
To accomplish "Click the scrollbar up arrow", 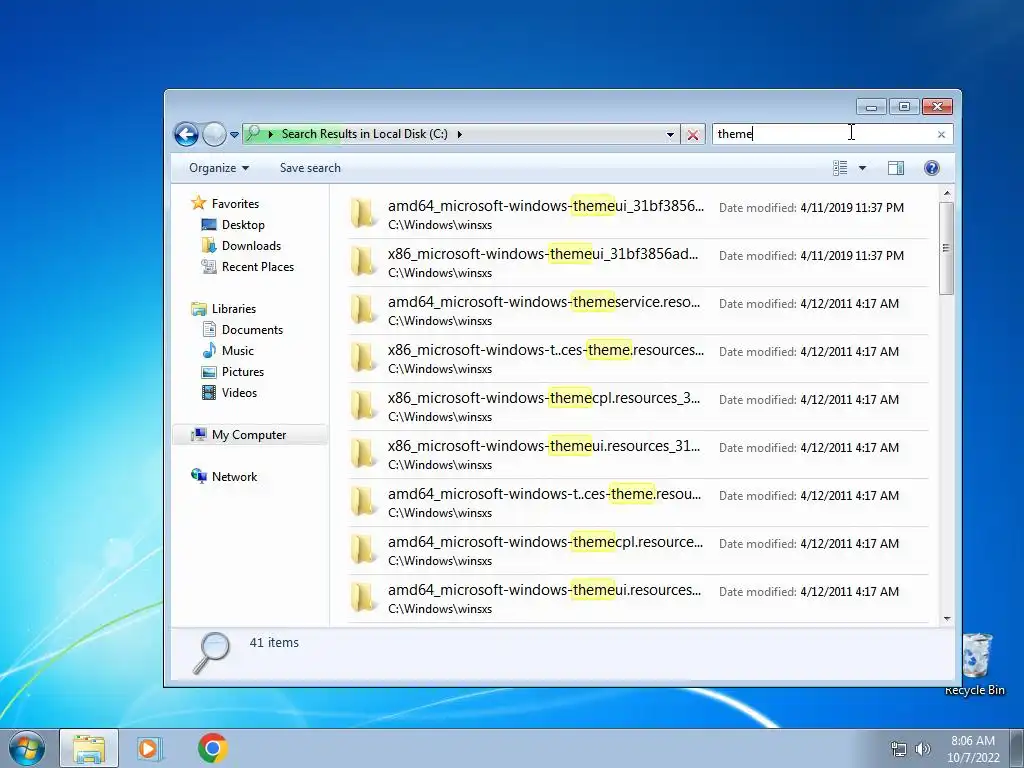I will (947, 193).
